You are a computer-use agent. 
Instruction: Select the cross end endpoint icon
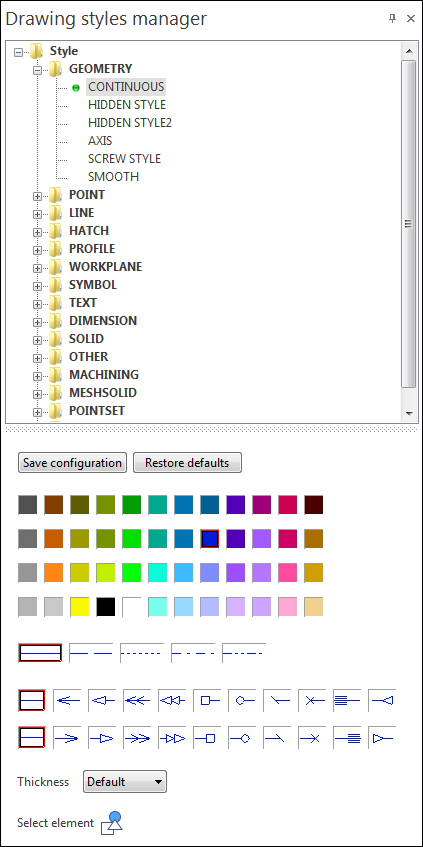click(x=313, y=737)
